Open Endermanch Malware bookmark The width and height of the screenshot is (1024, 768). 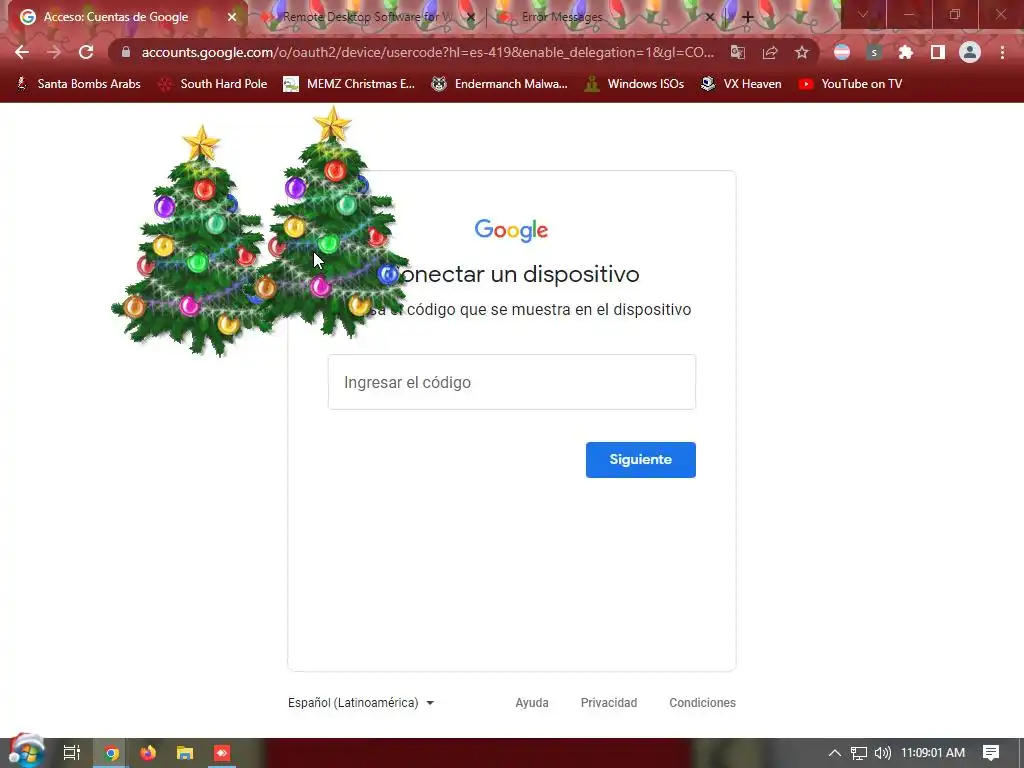pyautogui.click(x=499, y=84)
